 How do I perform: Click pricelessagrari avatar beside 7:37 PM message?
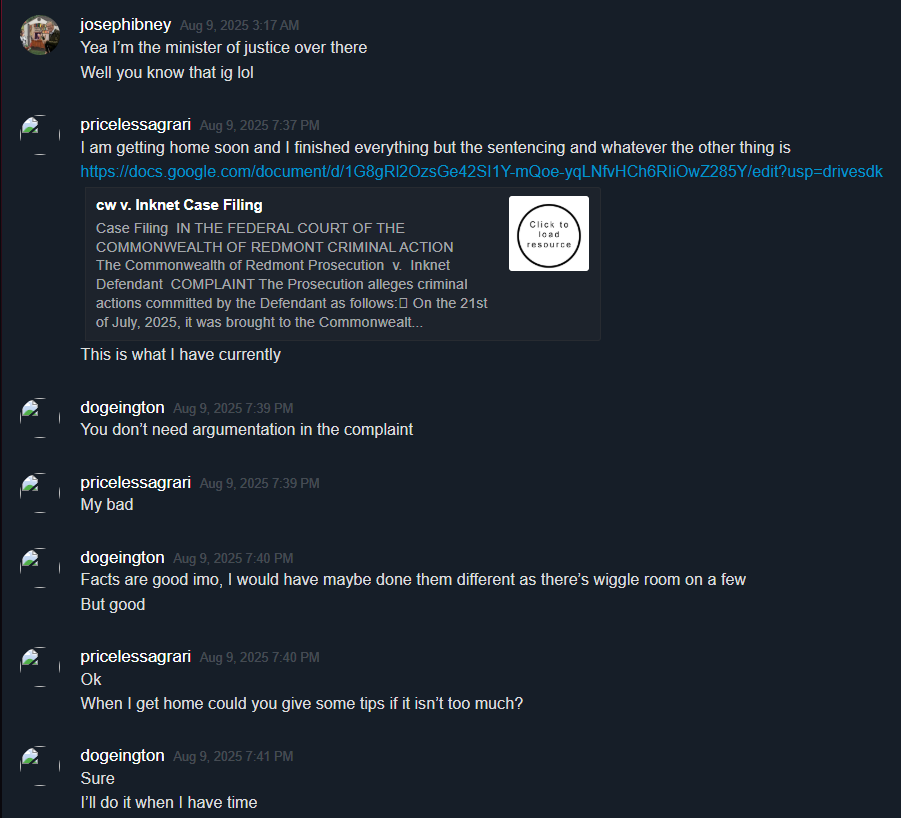(x=40, y=135)
